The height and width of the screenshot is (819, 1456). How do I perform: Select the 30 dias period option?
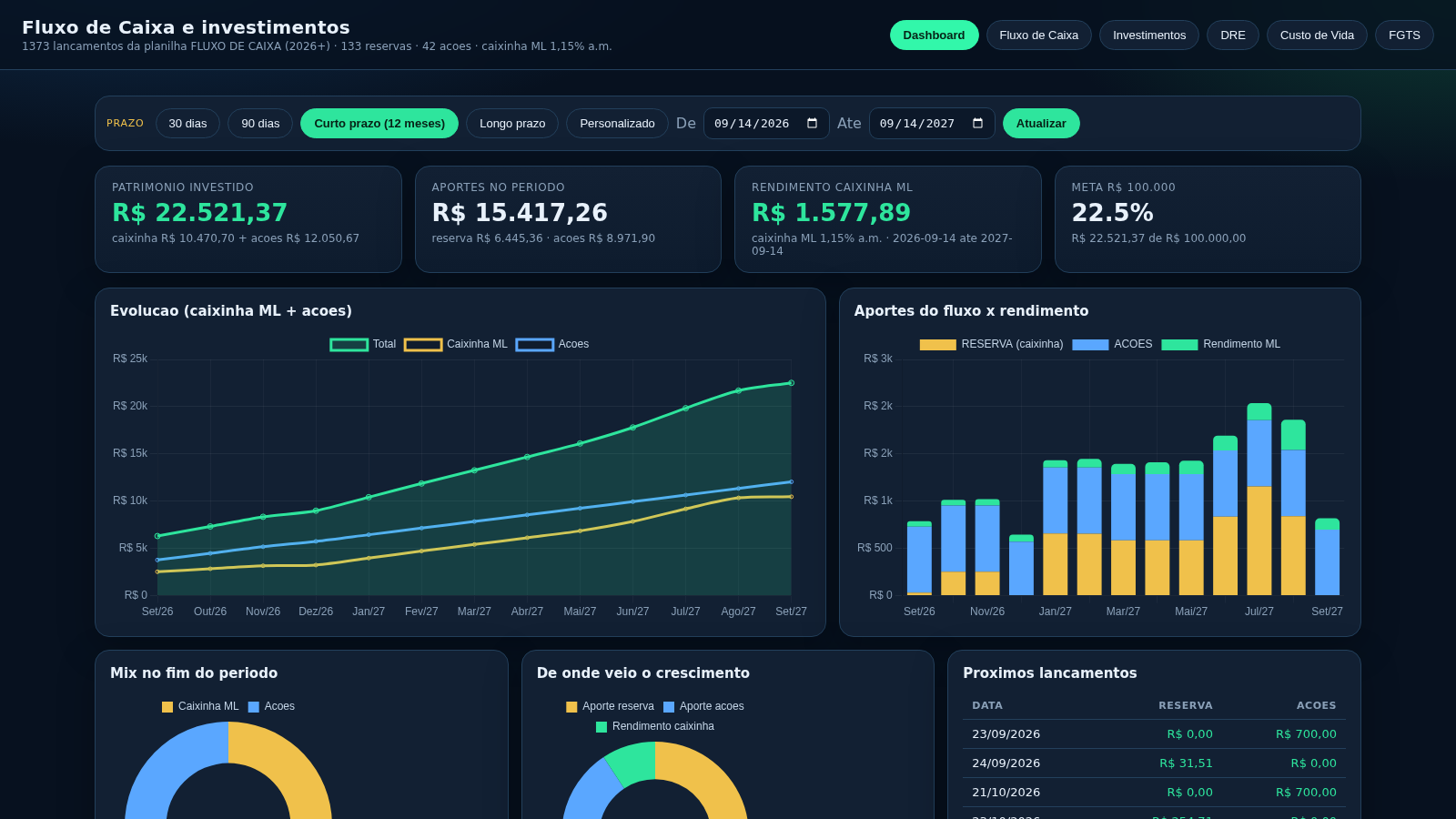[x=187, y=124]
